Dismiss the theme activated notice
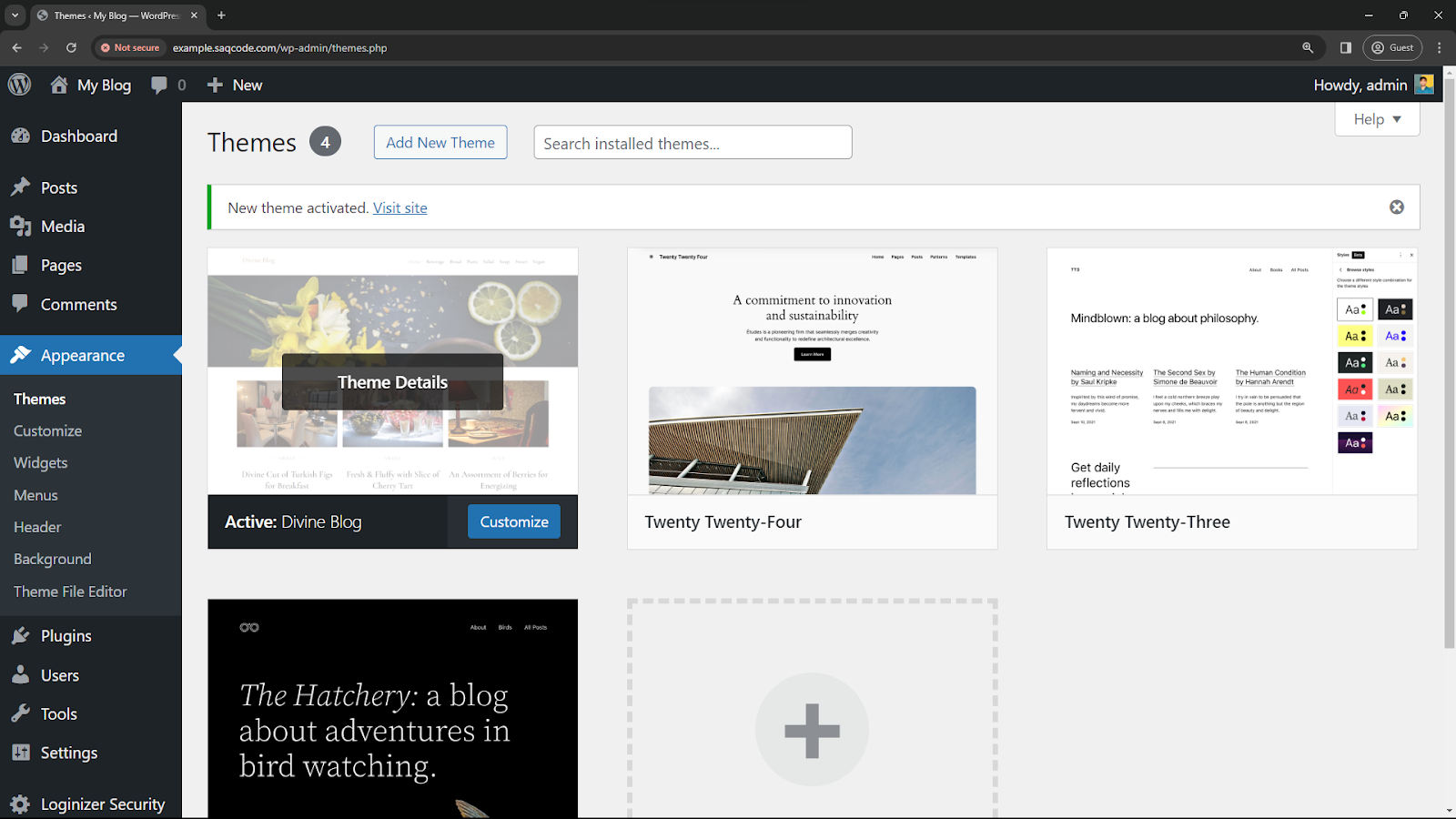The image size is (1456, 819). (x=1397, y=207)
